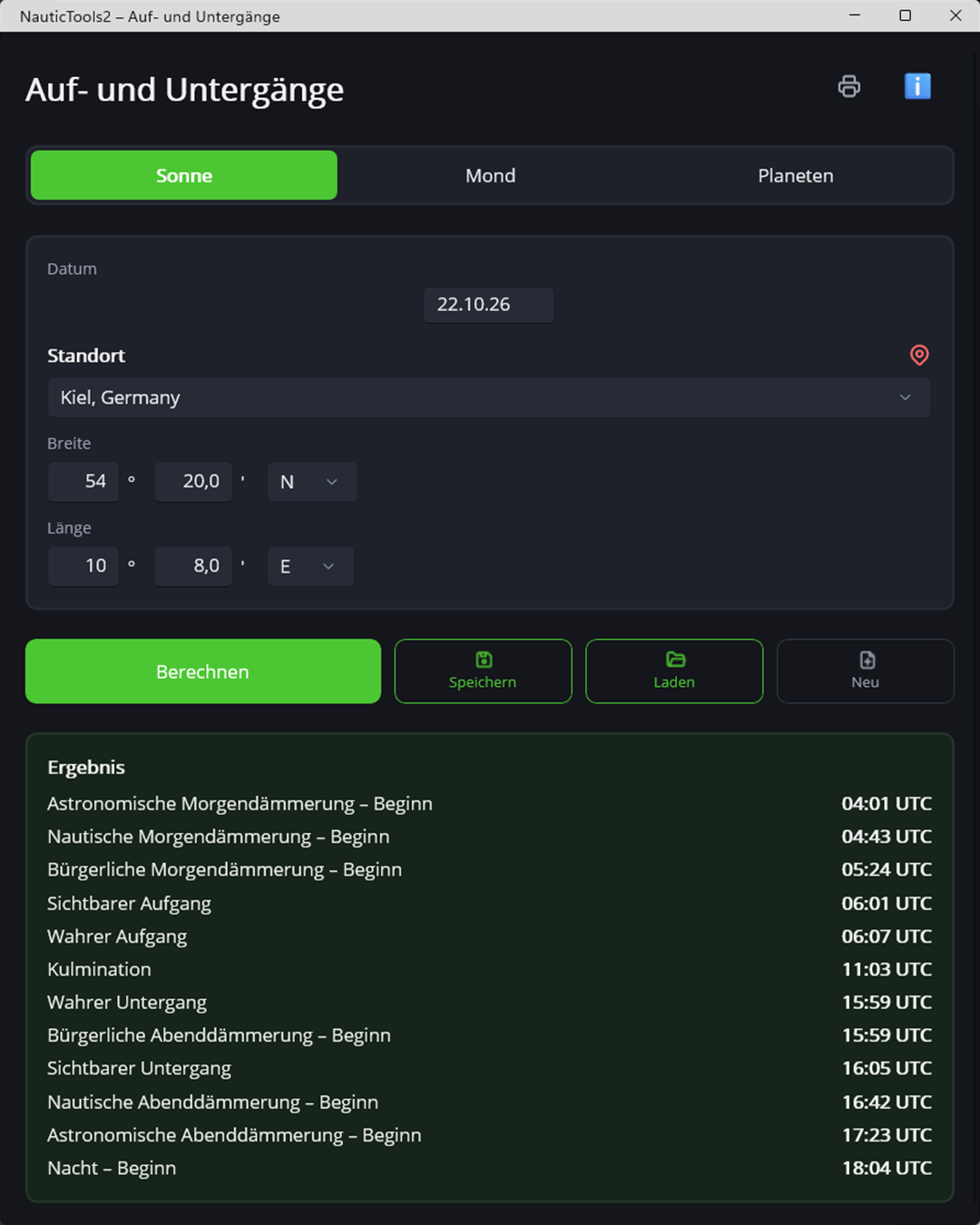Close the NauticTools2 window
This screenshot has width=980, height=1225.
coord(955,15)
